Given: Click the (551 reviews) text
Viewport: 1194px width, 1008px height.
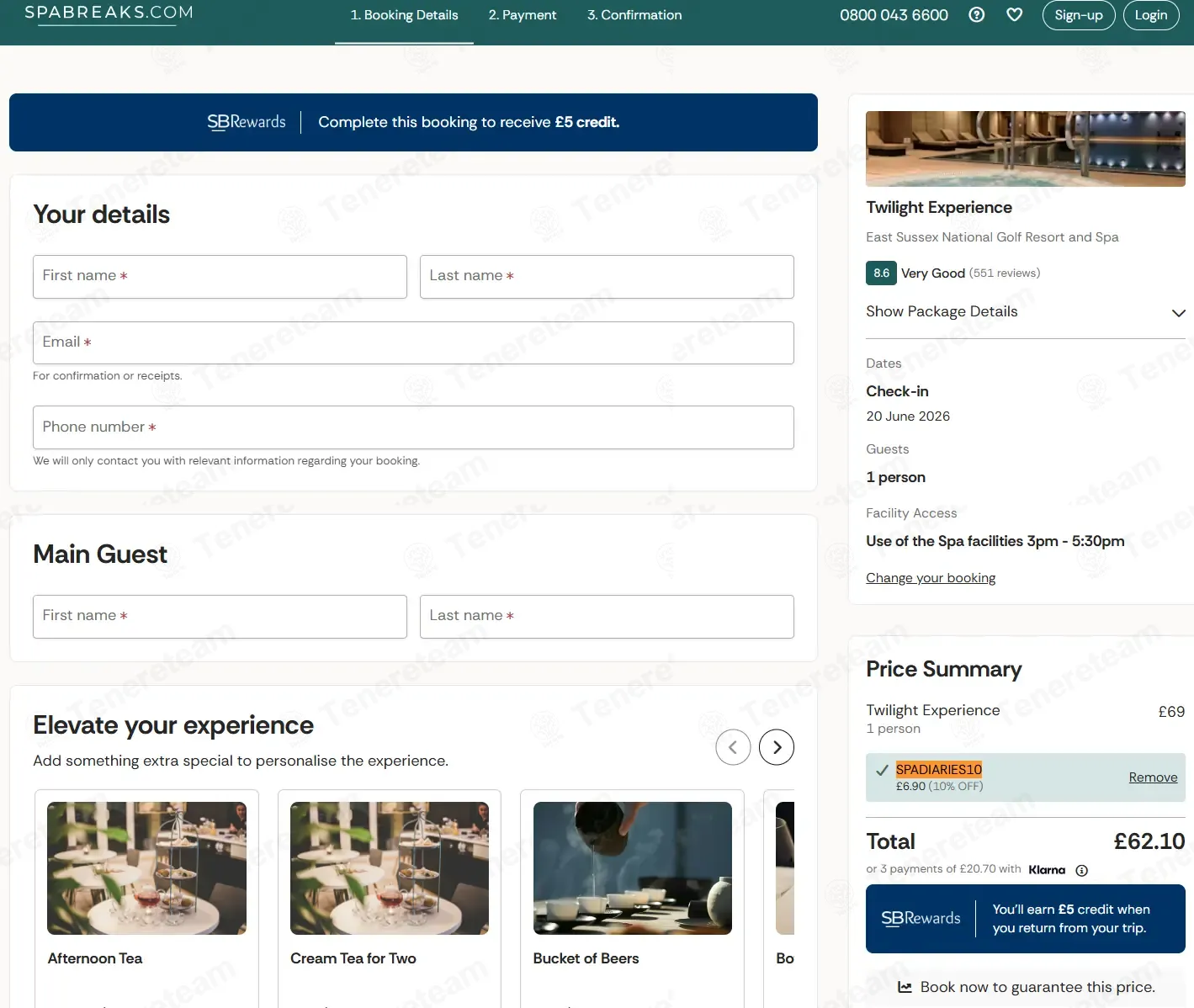Looking at the screenshot, I should pyautogui.click(x=1005, y=273).
